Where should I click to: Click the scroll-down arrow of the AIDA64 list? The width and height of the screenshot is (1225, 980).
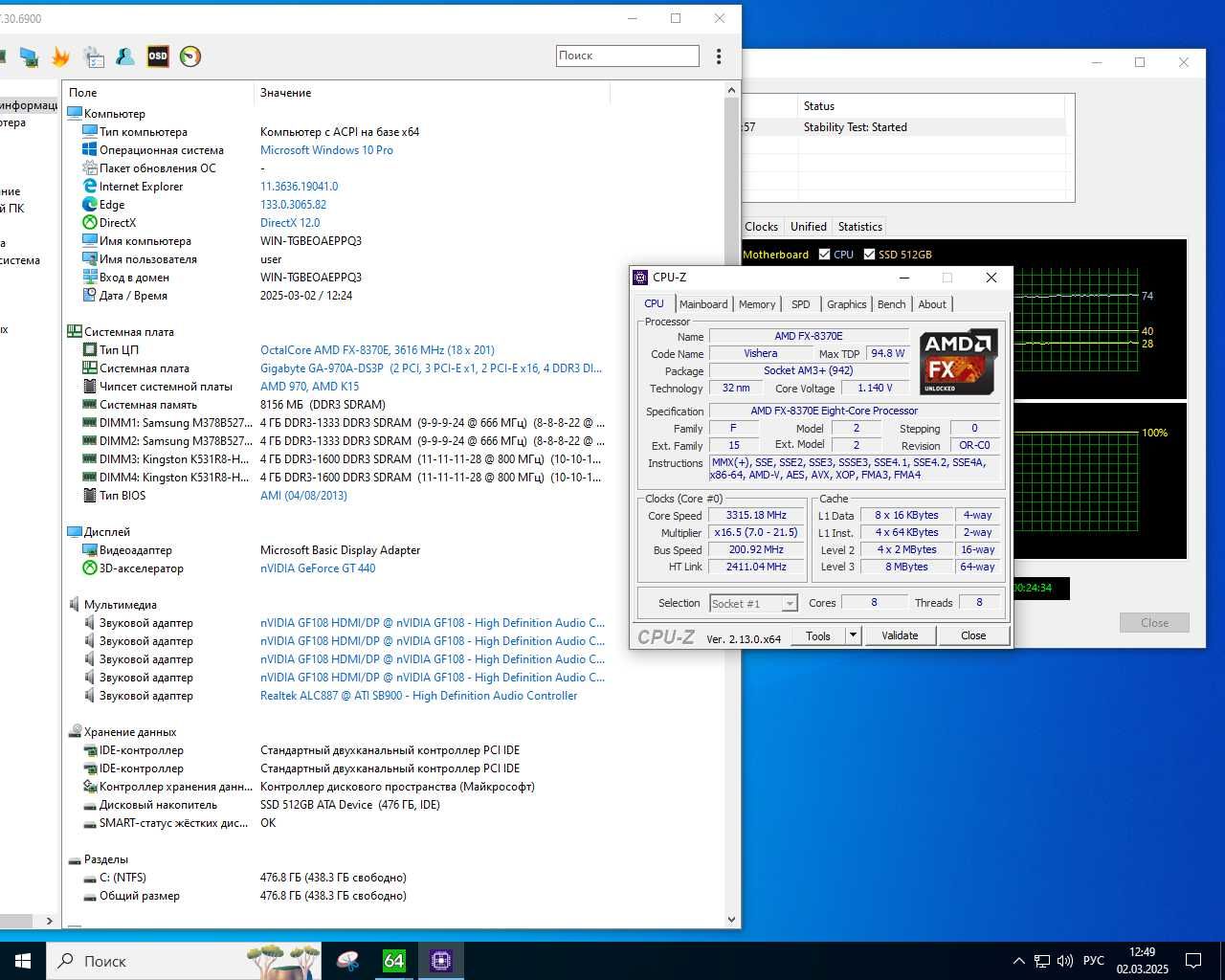point(732,920)
